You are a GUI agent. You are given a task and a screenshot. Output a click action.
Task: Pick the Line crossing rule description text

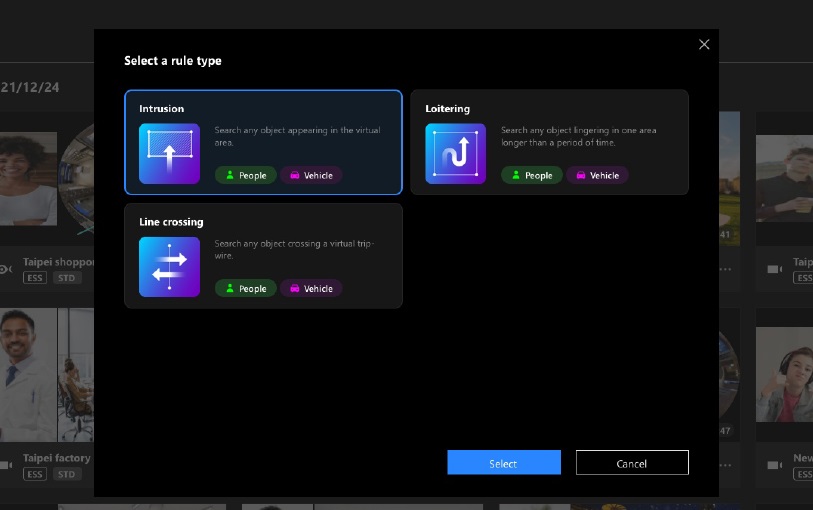294,249
